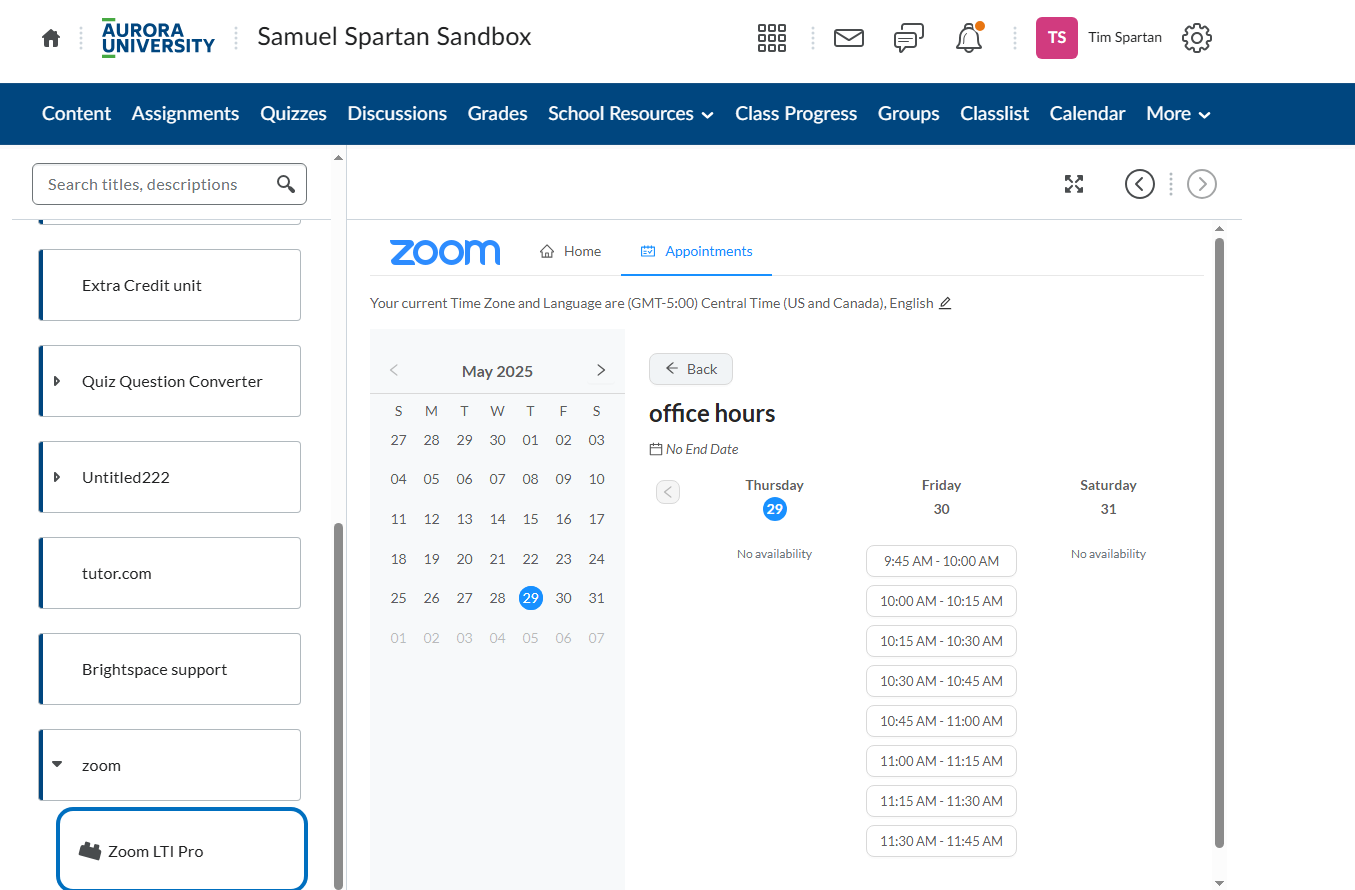Open Tim Spartan user avatar menu
The height and width of the screenshot is (890, 1355).
1057,38
